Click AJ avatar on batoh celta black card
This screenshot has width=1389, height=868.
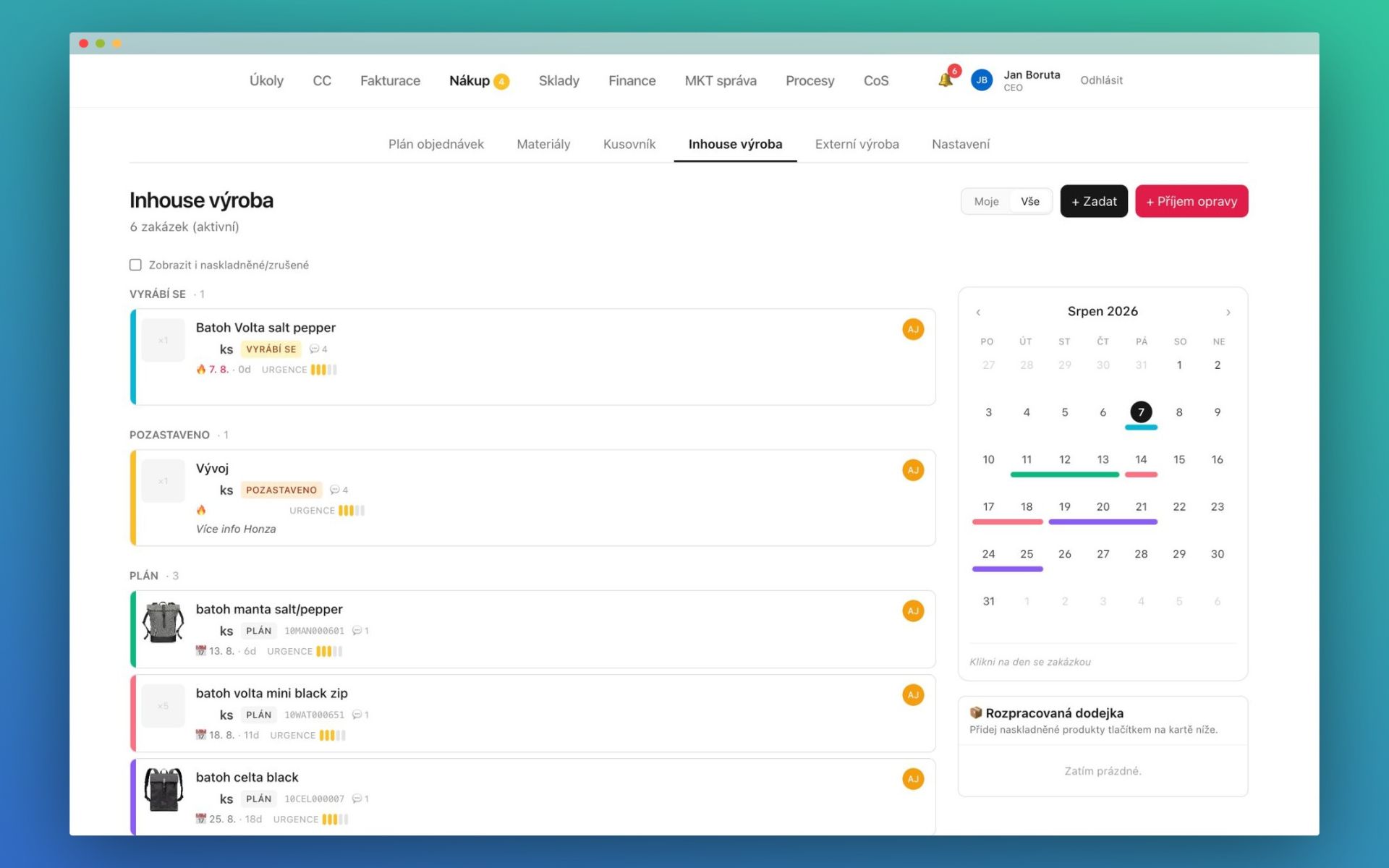point(913,779)
